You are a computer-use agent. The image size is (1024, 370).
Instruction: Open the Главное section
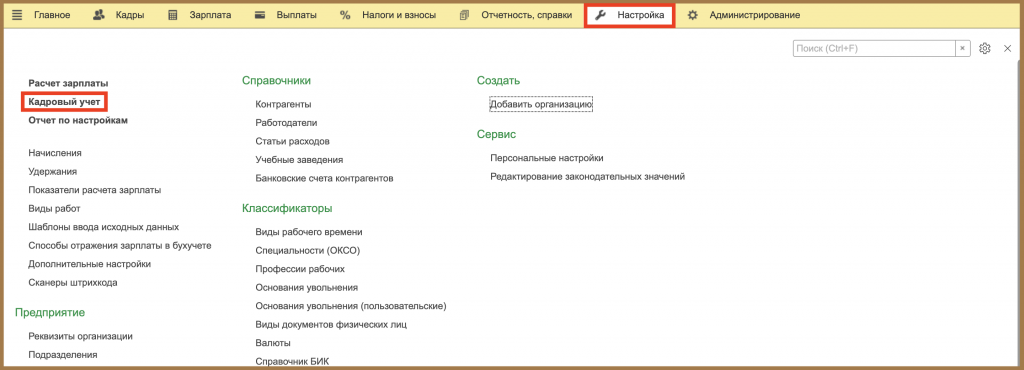pyautogui.click(x=52, y=15)
